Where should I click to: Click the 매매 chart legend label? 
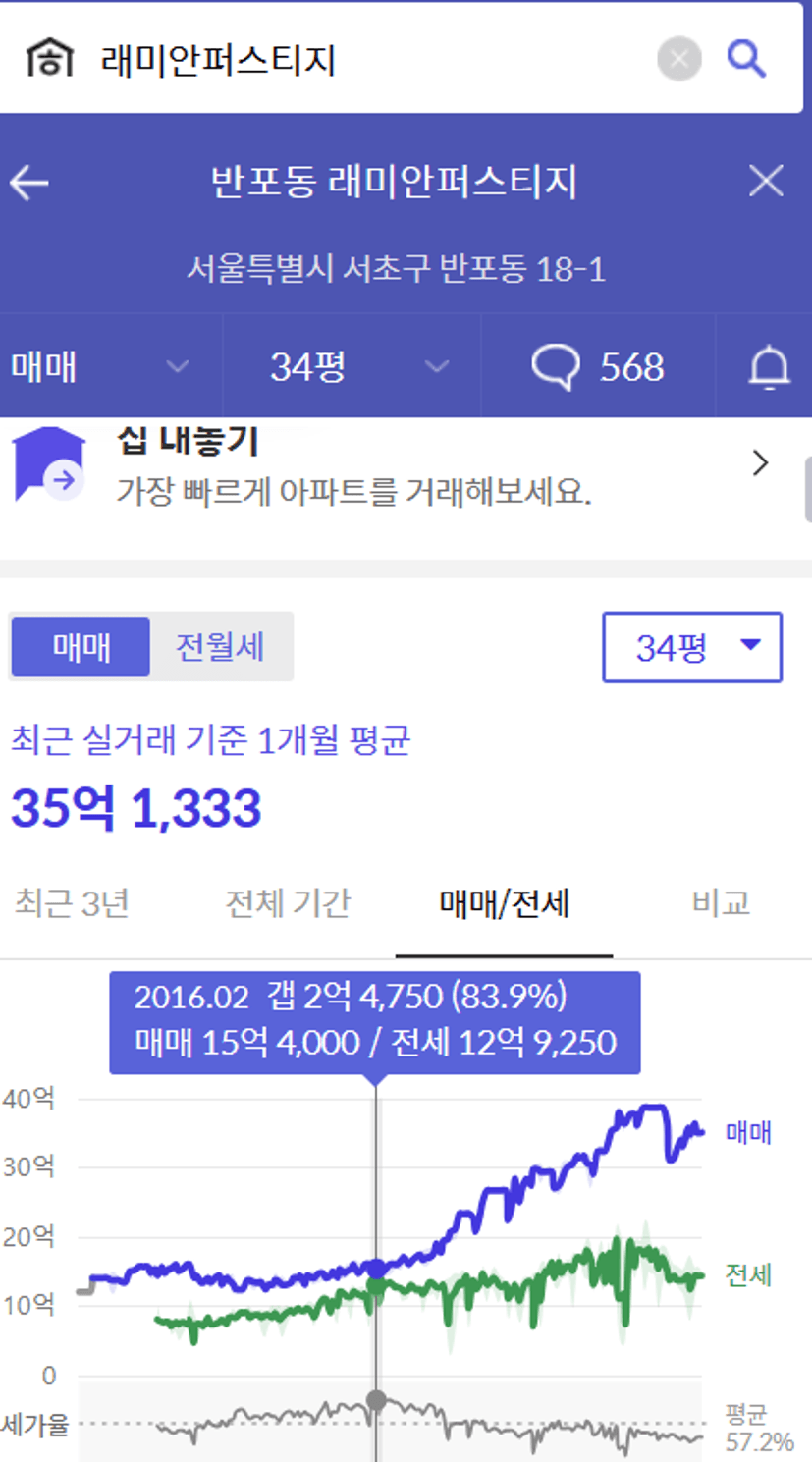coord(748,1132)
